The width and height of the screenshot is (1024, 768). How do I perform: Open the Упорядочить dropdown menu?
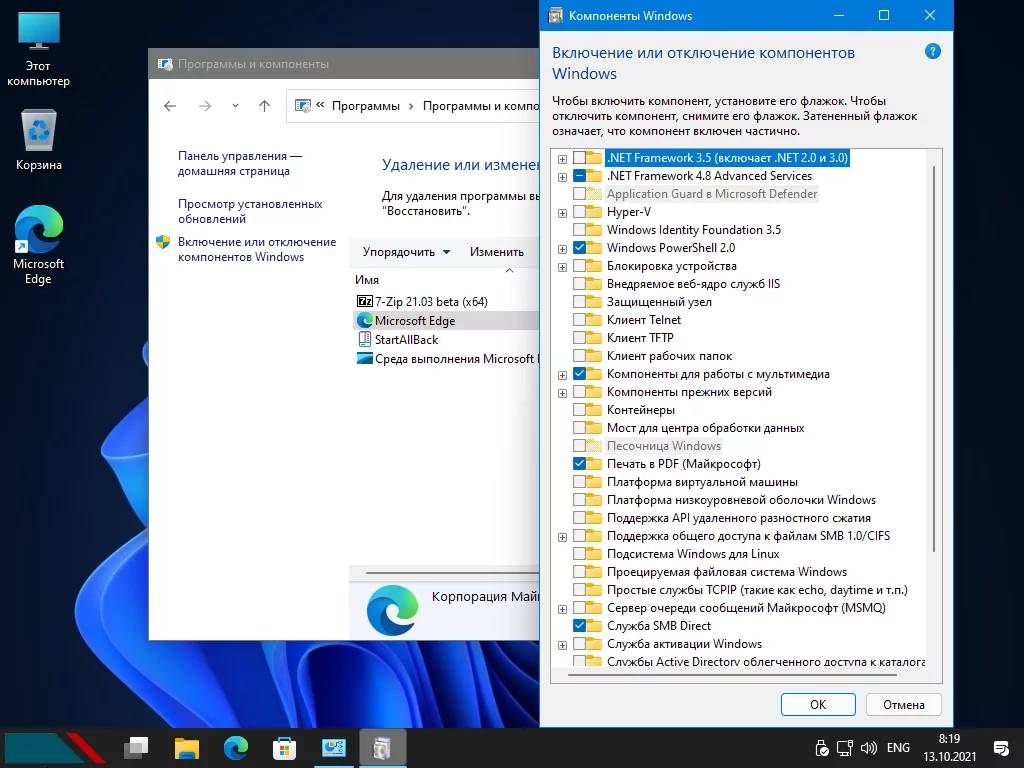(x=406, y=252)
